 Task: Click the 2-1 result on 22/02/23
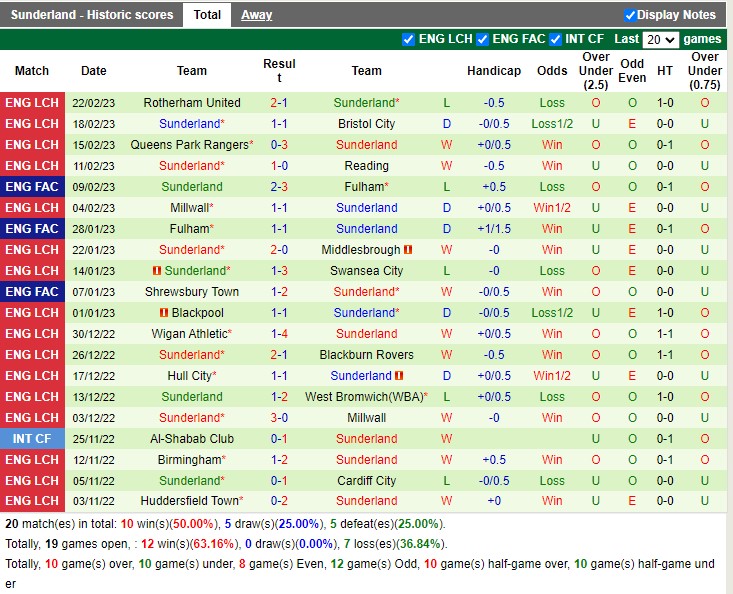pos(279,103)
